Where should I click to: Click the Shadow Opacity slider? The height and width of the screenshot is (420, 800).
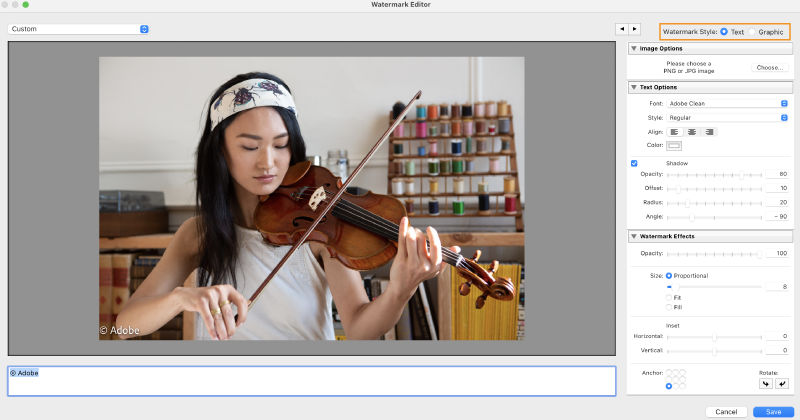coord(714,175)
